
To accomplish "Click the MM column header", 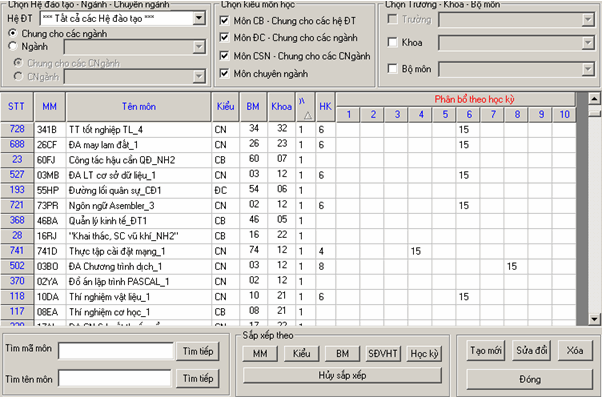I will tap(50, 107).
